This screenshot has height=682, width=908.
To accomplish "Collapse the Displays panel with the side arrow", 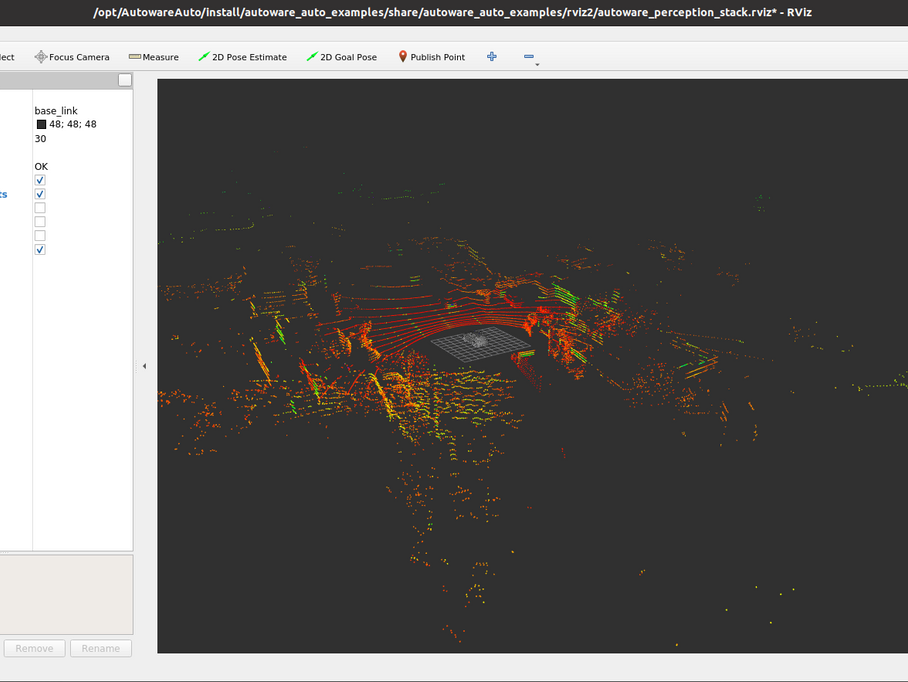I will (144, 366).
